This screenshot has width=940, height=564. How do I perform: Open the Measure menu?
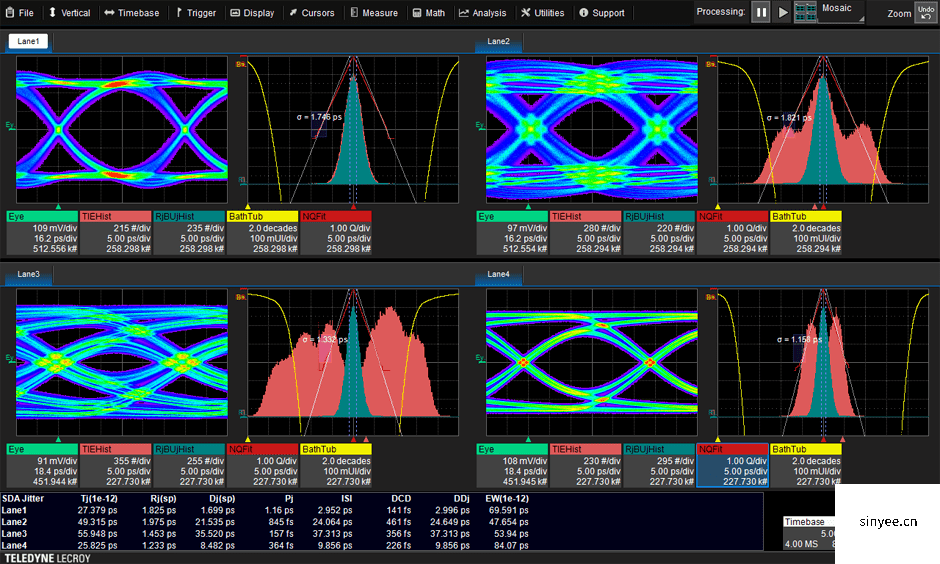click(373, 13)
